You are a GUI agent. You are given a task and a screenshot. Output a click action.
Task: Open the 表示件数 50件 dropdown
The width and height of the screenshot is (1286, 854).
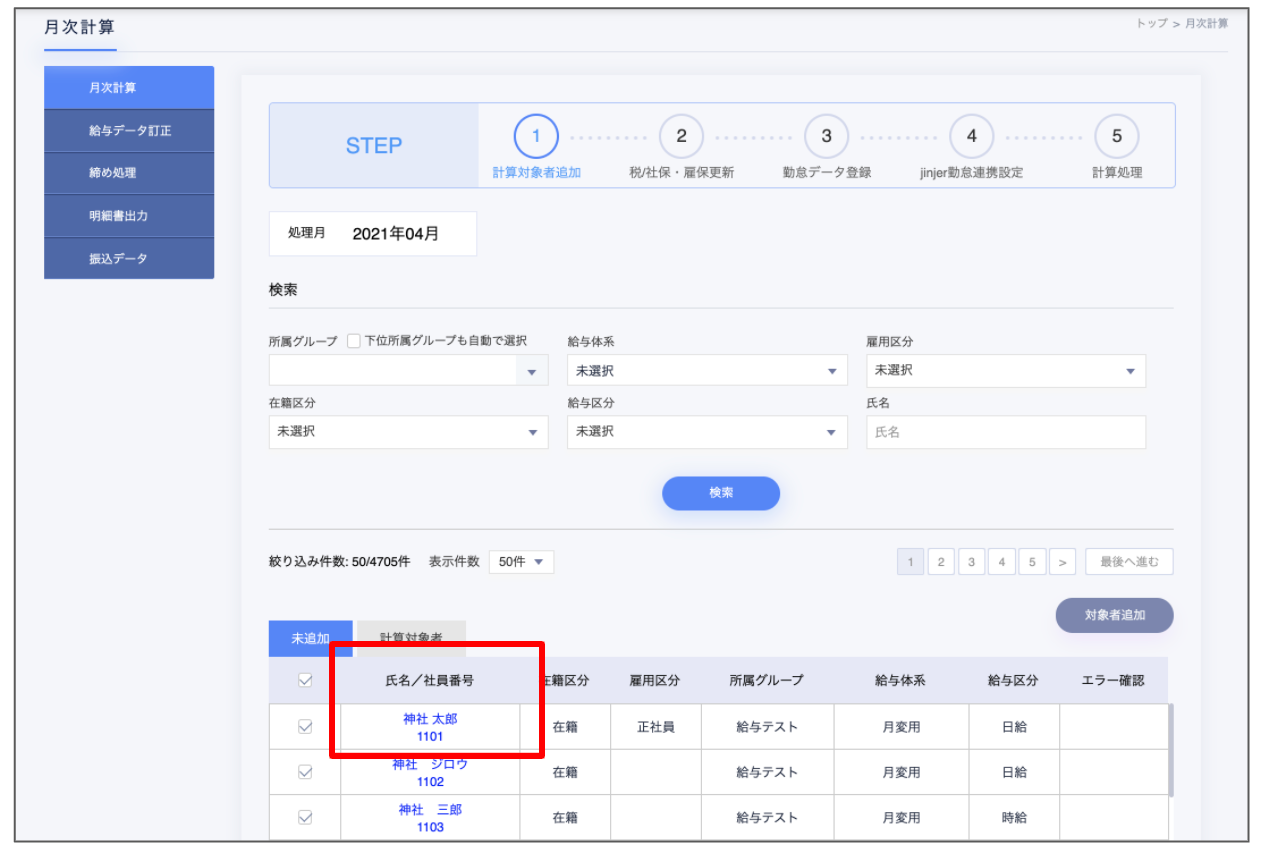tap(520, 562)
